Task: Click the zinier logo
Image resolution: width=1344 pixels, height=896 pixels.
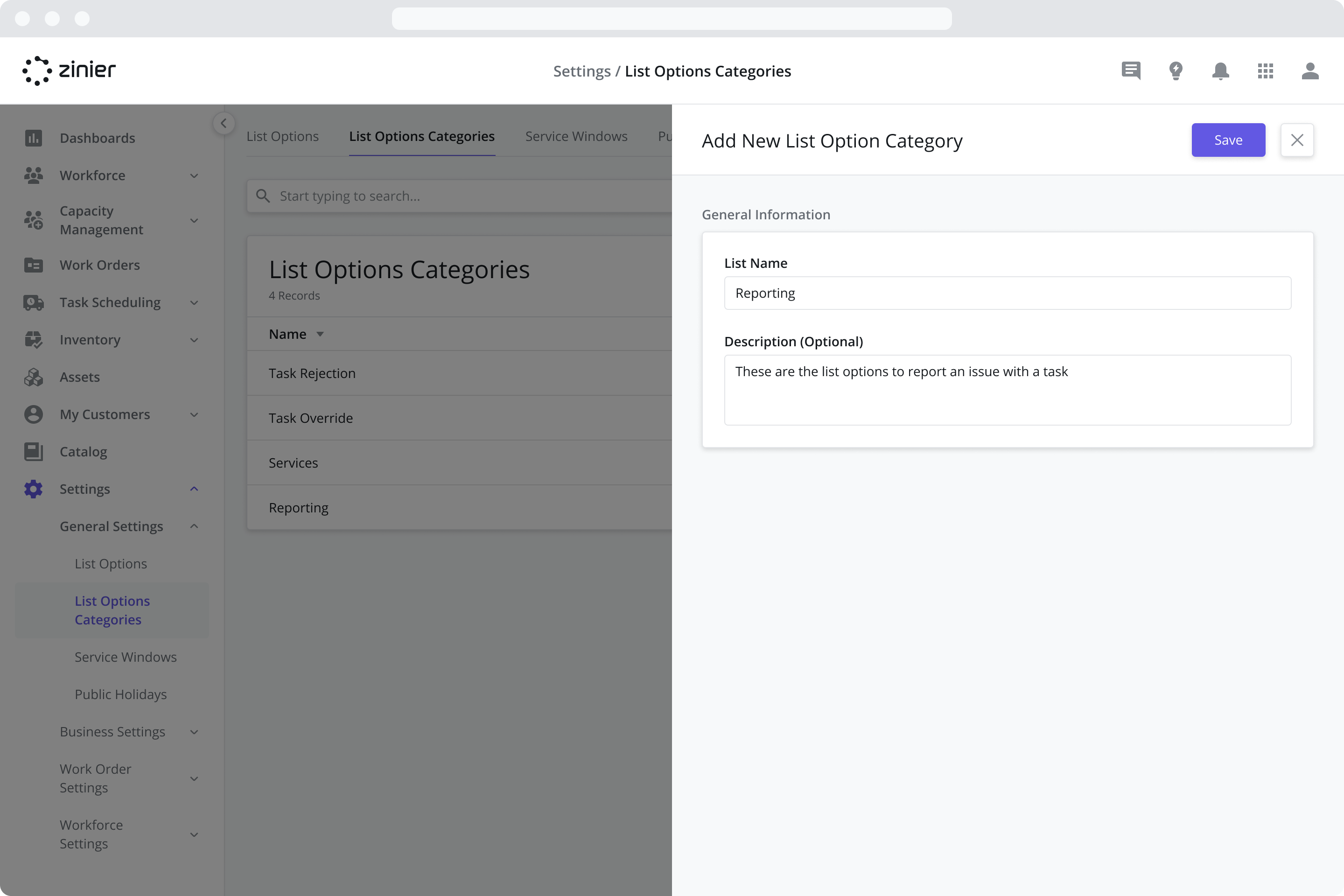Action: [69, 71]
